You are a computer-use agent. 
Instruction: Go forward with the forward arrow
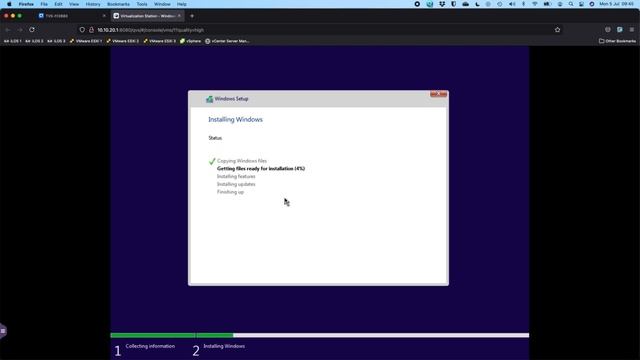(x=20, y=30)
